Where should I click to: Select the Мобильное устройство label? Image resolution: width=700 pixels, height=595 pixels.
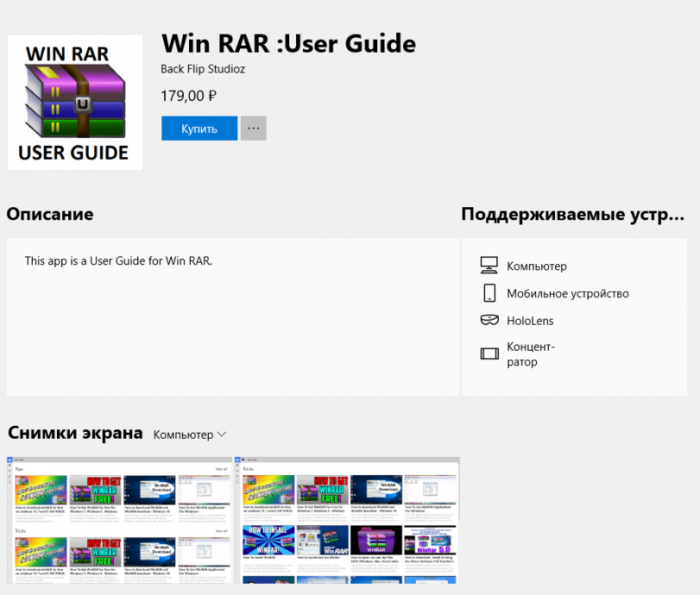pos(567,294)
